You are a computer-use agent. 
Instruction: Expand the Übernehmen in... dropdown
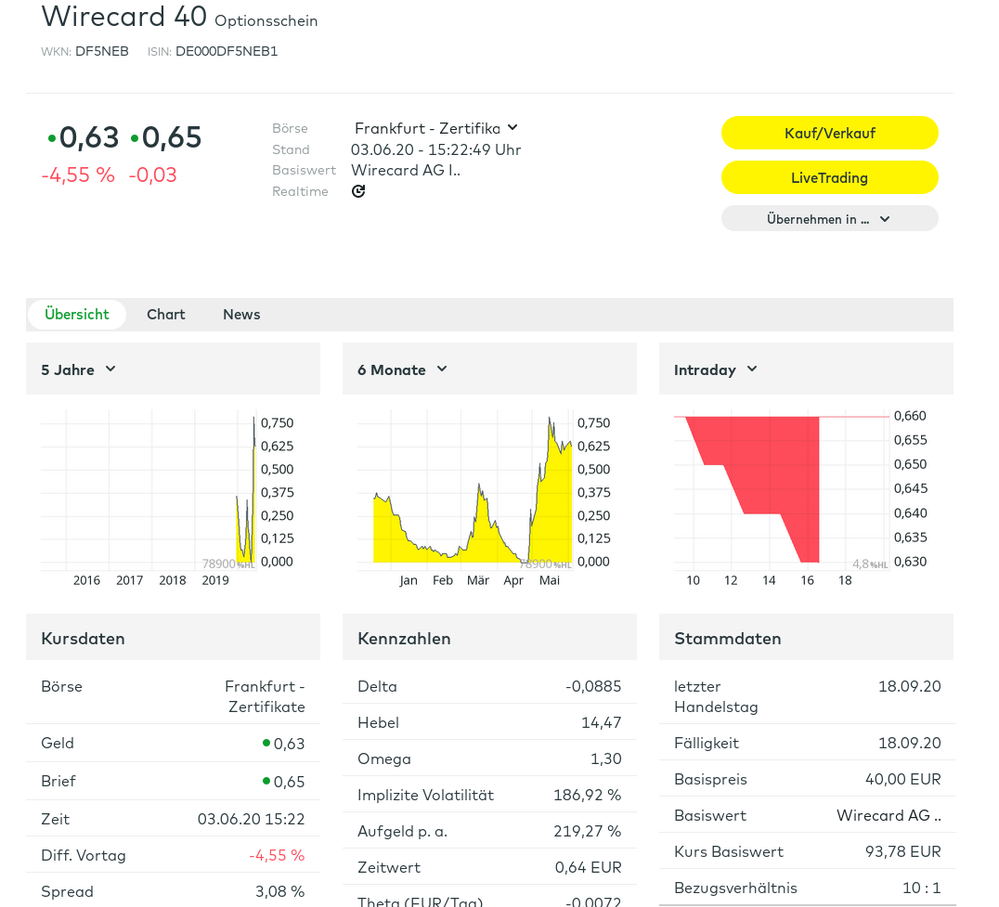tap(829, 219)
